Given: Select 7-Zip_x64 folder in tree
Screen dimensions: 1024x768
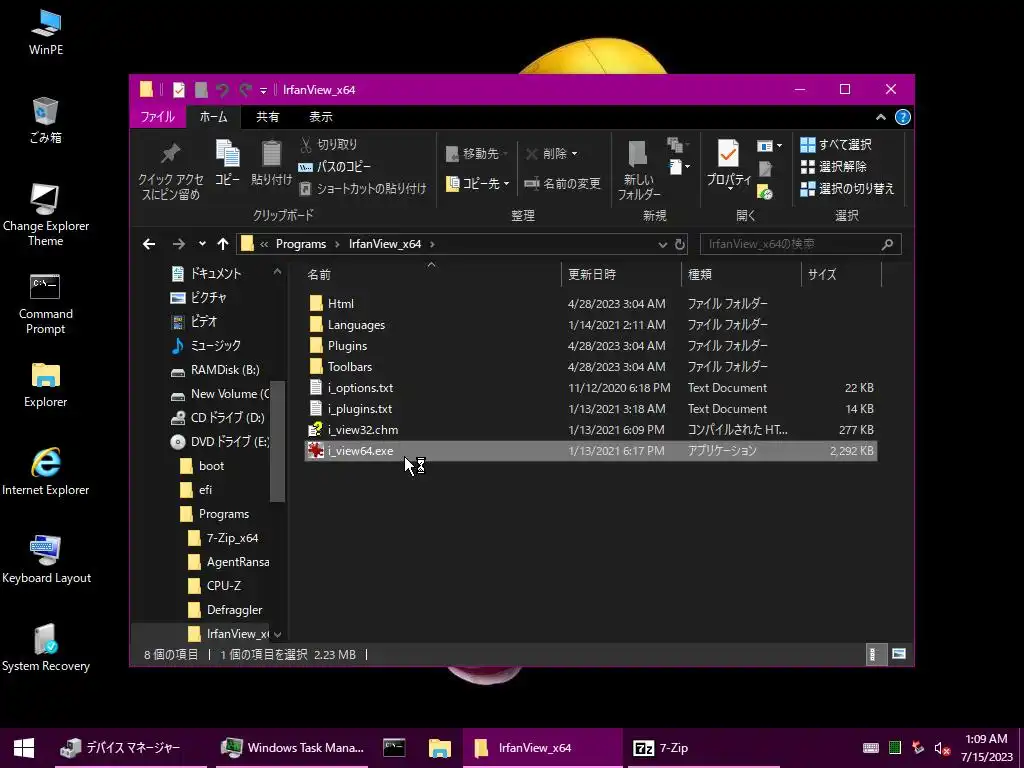Looking at the screenshot, I should pos(223,538).
